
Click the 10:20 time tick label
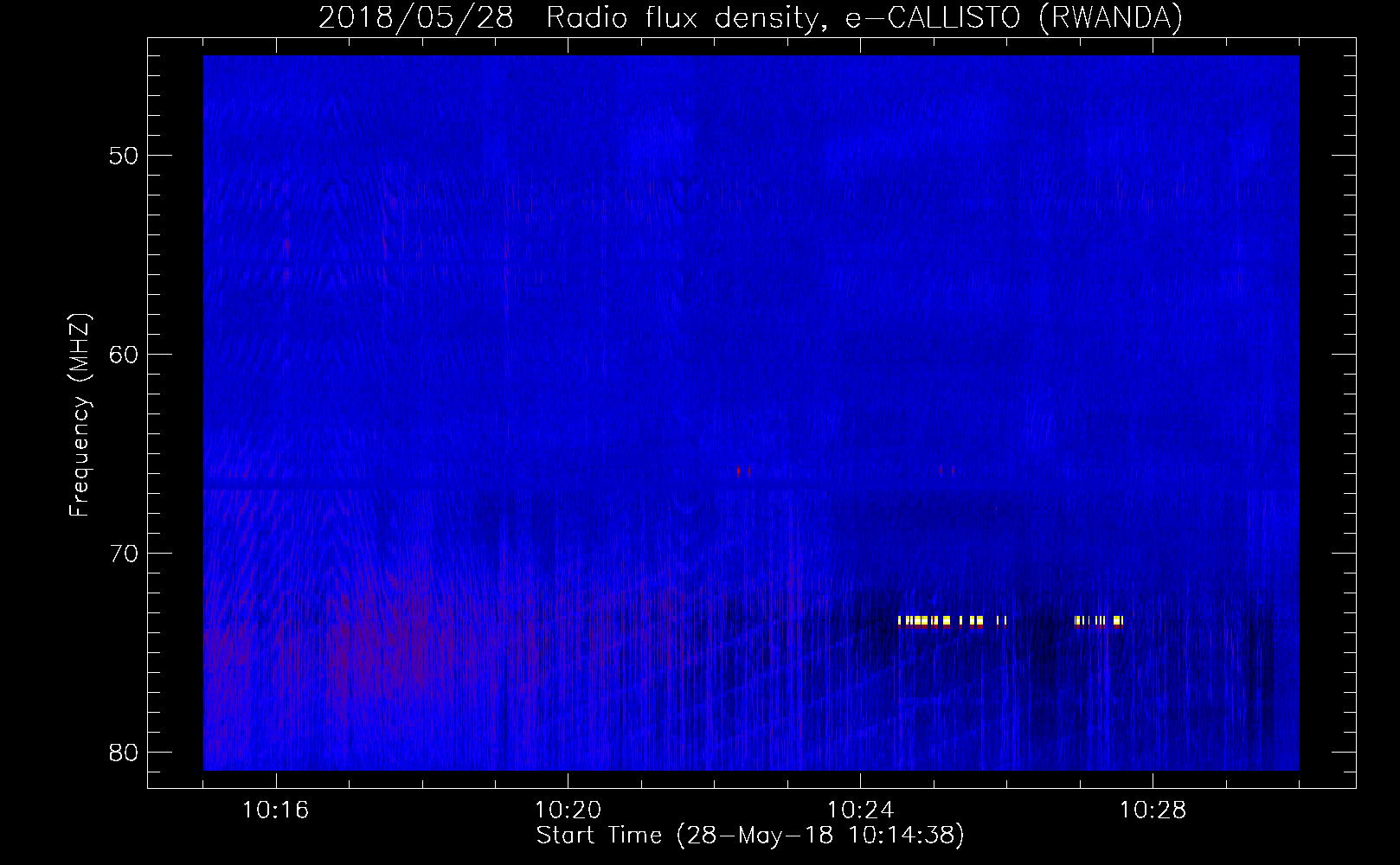568,811
